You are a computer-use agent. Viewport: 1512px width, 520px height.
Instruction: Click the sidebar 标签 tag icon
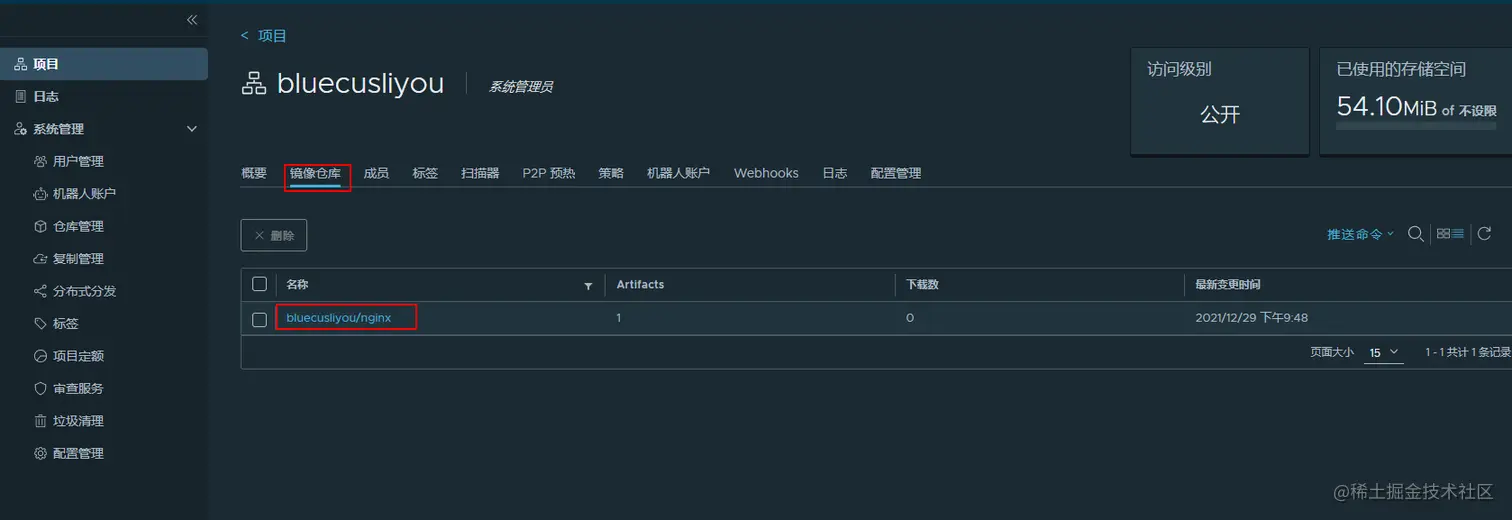[40, 324]
